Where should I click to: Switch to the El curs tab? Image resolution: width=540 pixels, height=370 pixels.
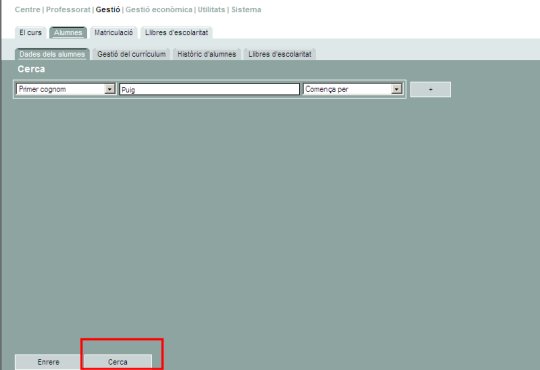click(30, 33)
